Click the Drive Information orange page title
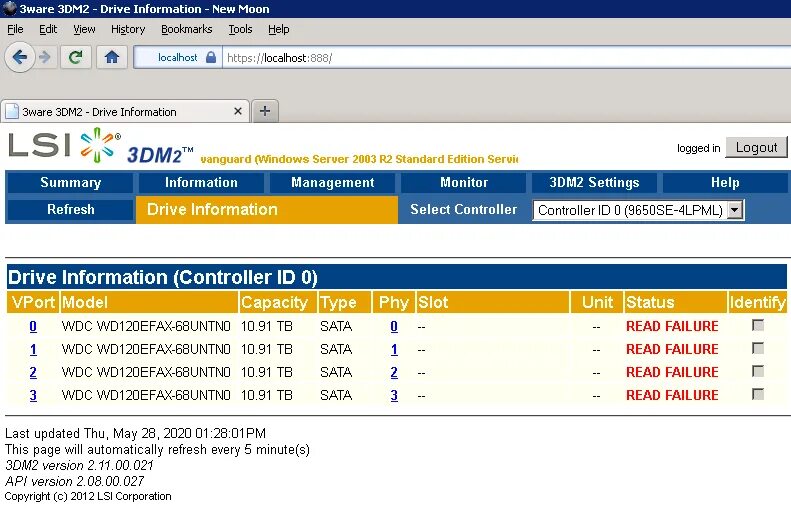This screenshot has width=791, height=512. pos(212,209)
